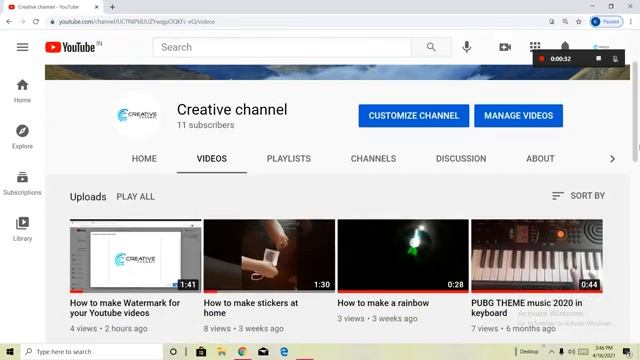Close the Creative channel browser tab
The width and height of the screenshot is (640, 360).
[x=96, y=7]
